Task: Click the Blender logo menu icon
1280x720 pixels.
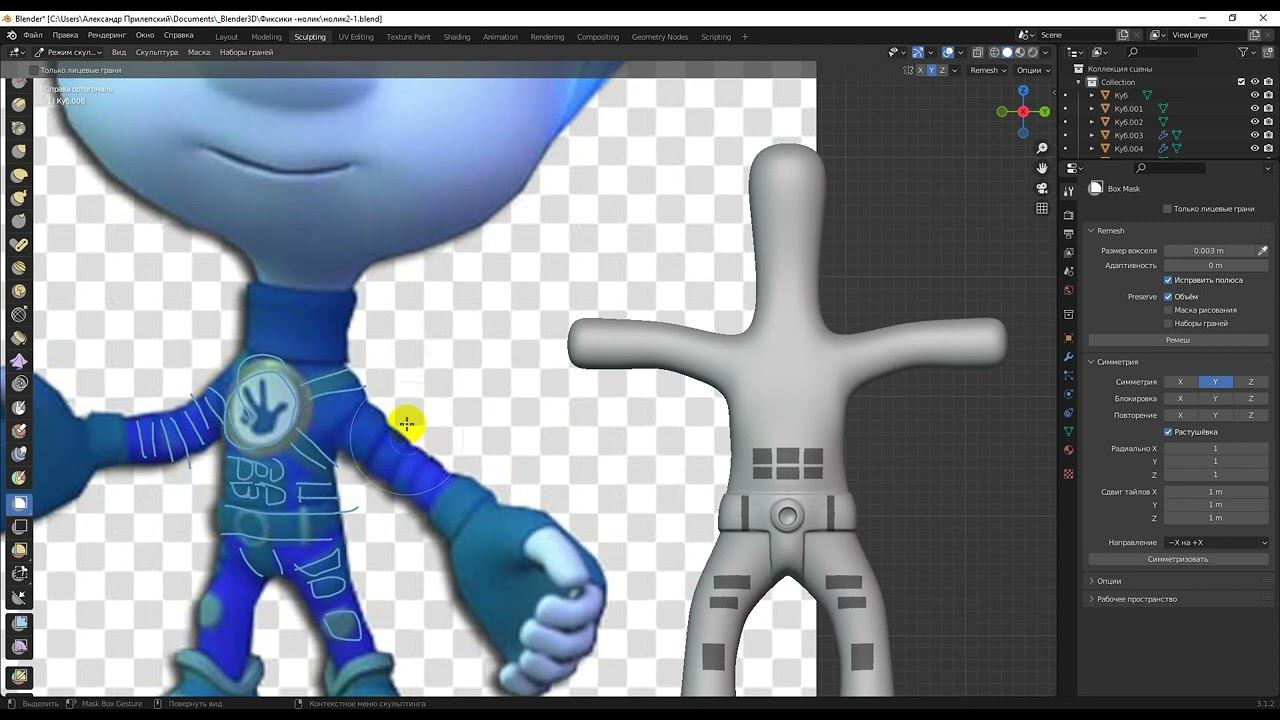Action: pos(13,35)
